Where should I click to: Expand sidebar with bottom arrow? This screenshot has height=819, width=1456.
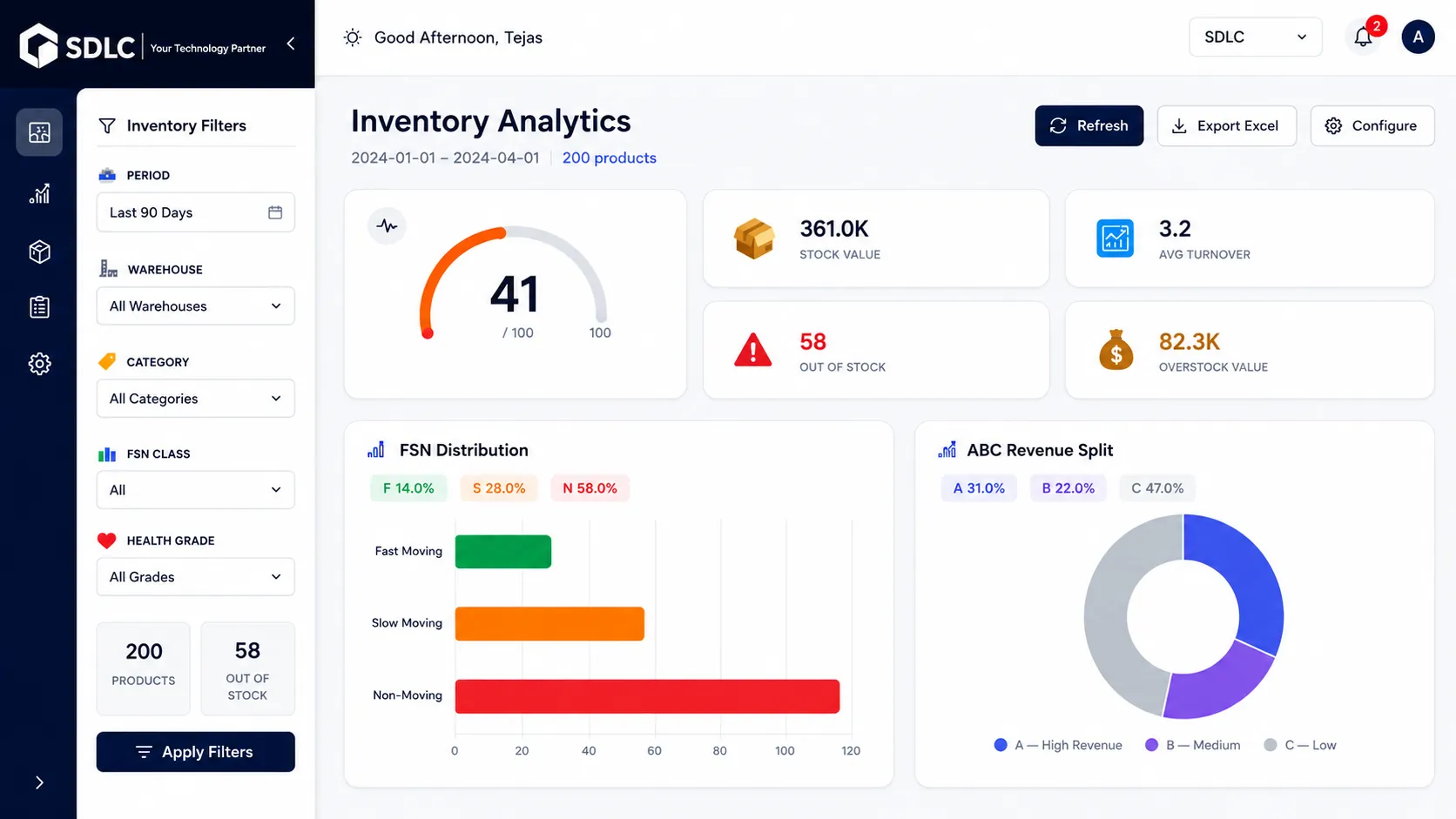click(39, 782)
